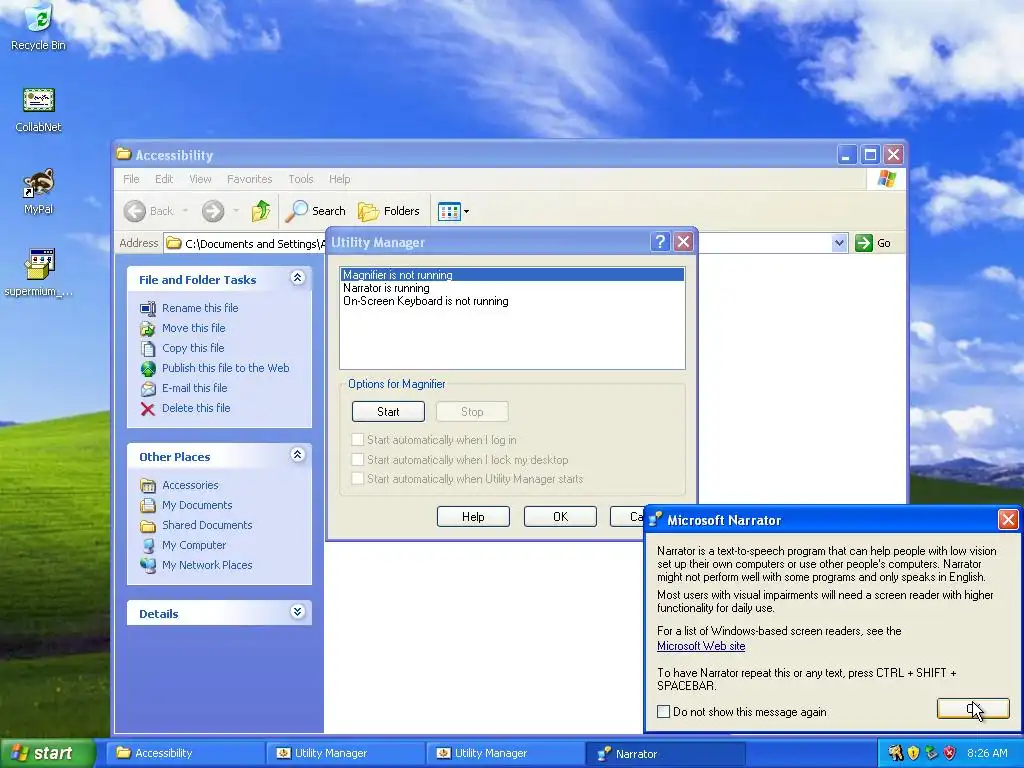Click E-mail this file envelope icon
This screenshot has width=1024, height=768.
148,389
